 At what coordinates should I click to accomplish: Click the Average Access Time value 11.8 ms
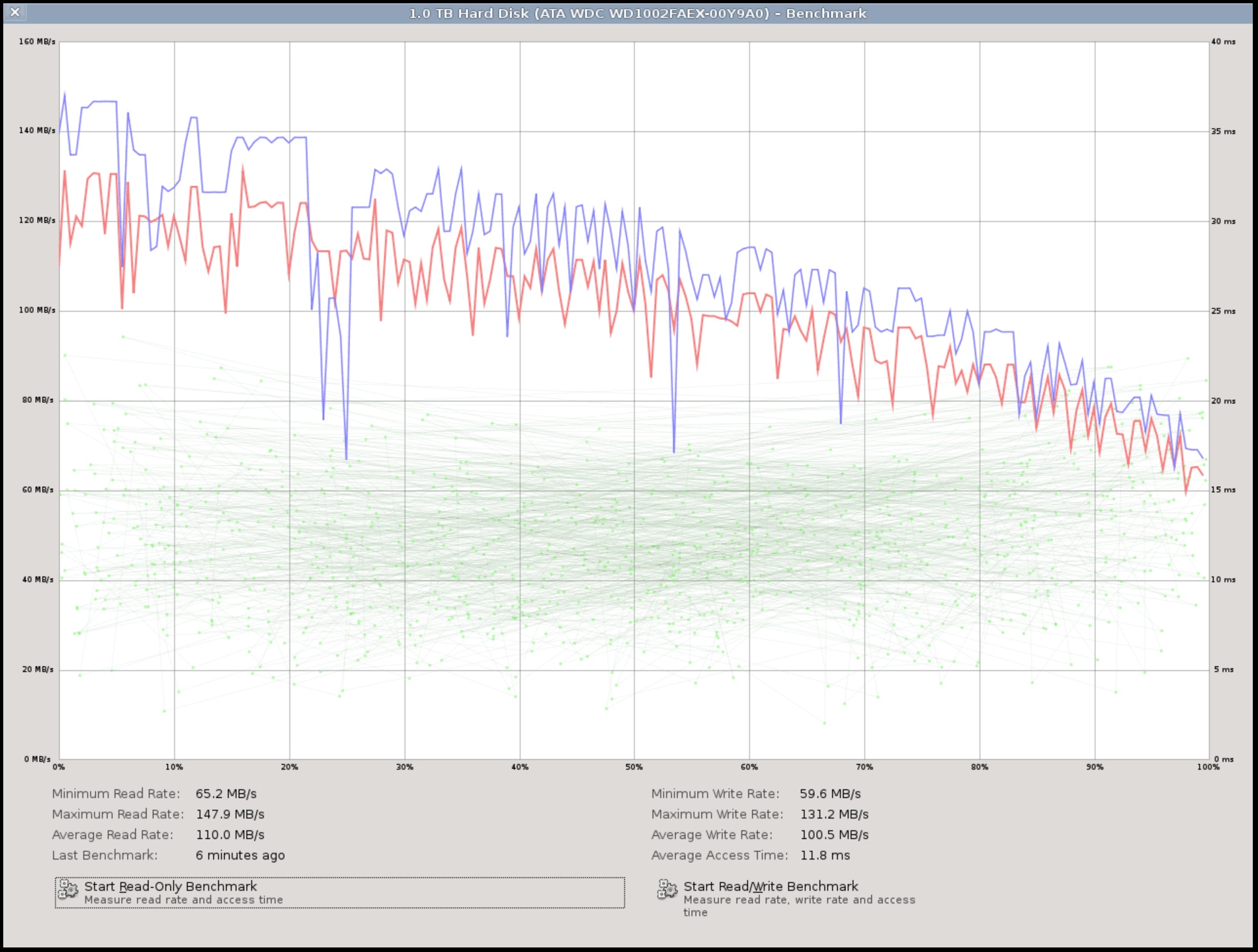click(825, 856)
